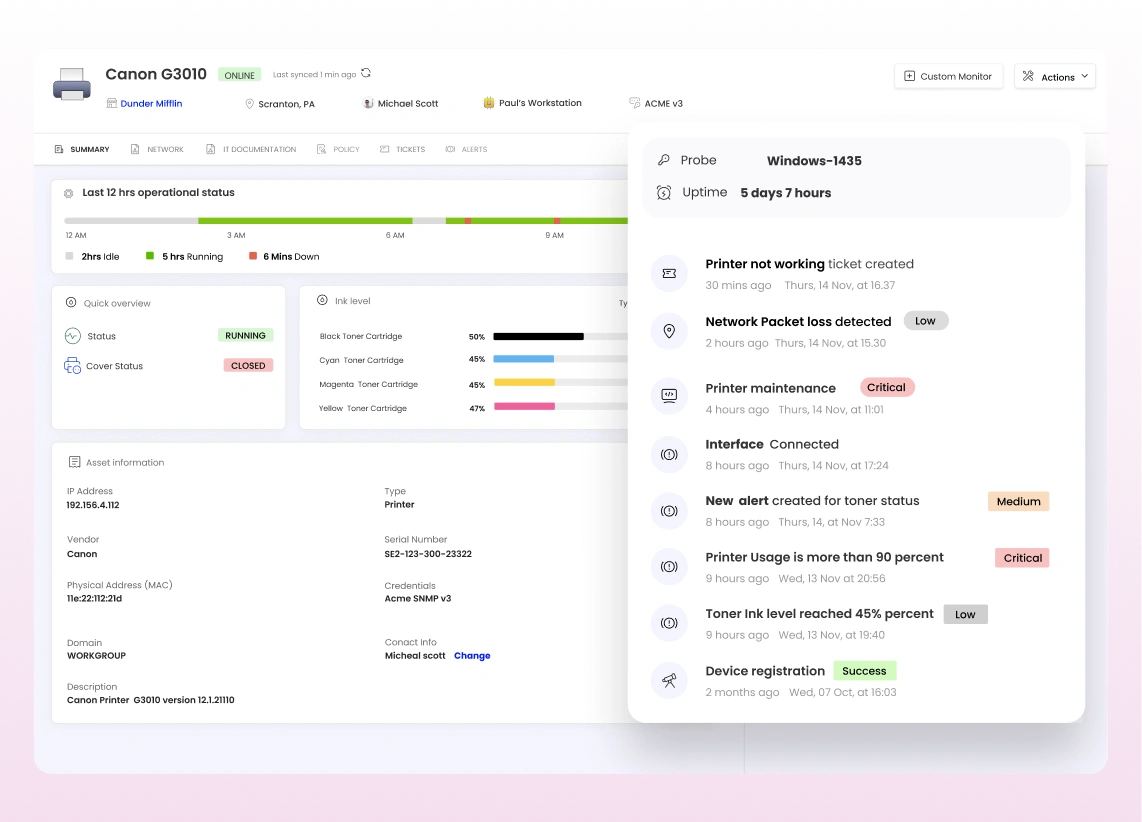
Task: Click the alert icon beside Interface Connected
Action: coord(669,454)
